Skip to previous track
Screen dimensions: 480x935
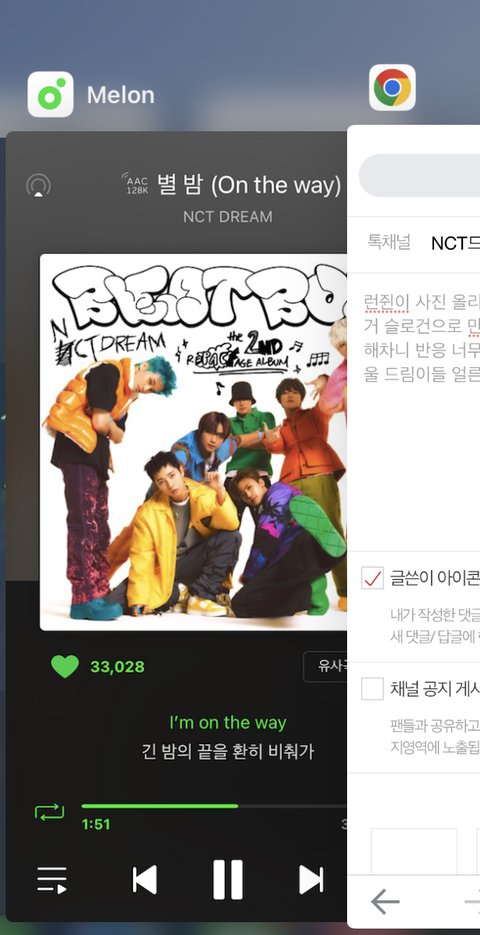144,880
